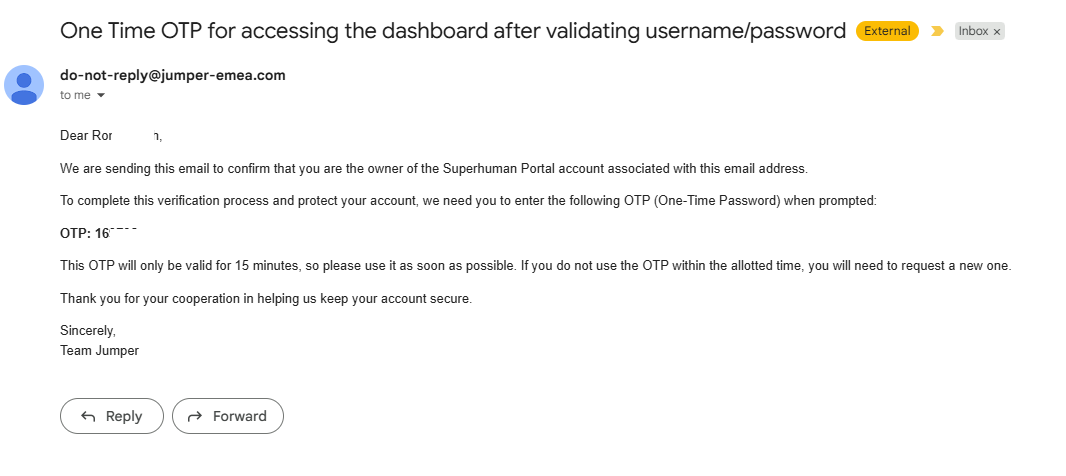Click the "Thank you for your cooperation" line
1066x476 pixels.
coord(266,299)
